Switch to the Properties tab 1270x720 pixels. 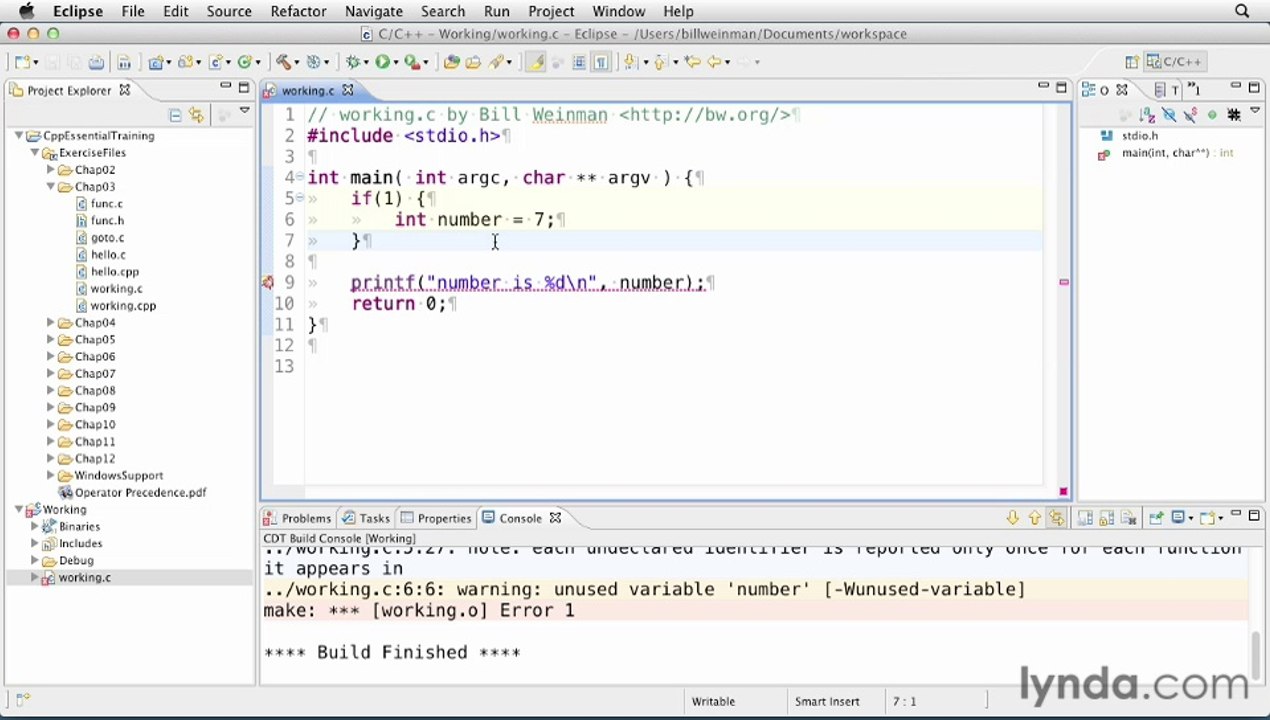click(436, 518)
